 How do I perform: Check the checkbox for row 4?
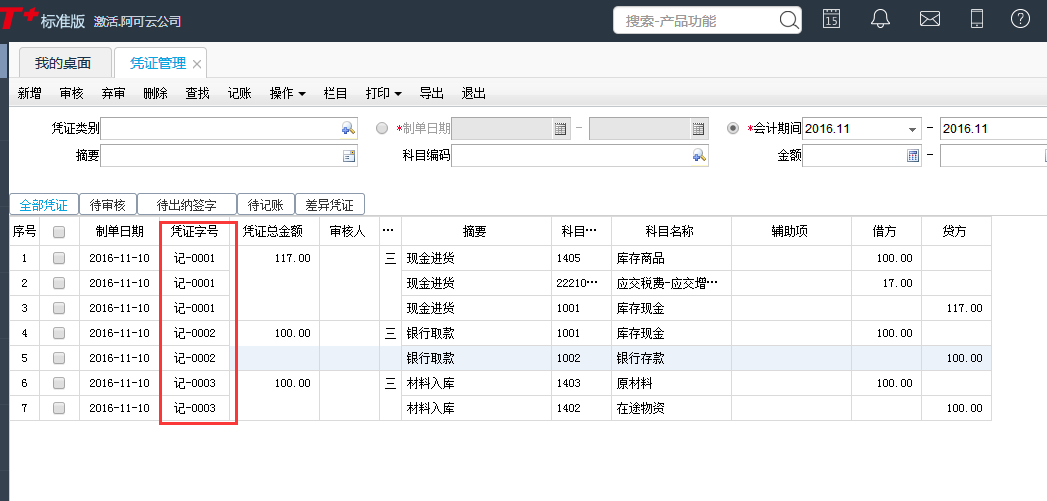pyautogui.click(x=59, y=333)
